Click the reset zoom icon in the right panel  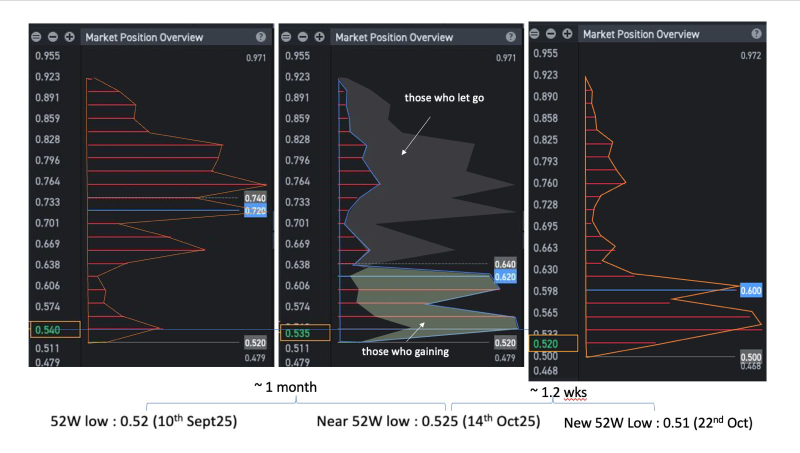click(x=537, y=33)
